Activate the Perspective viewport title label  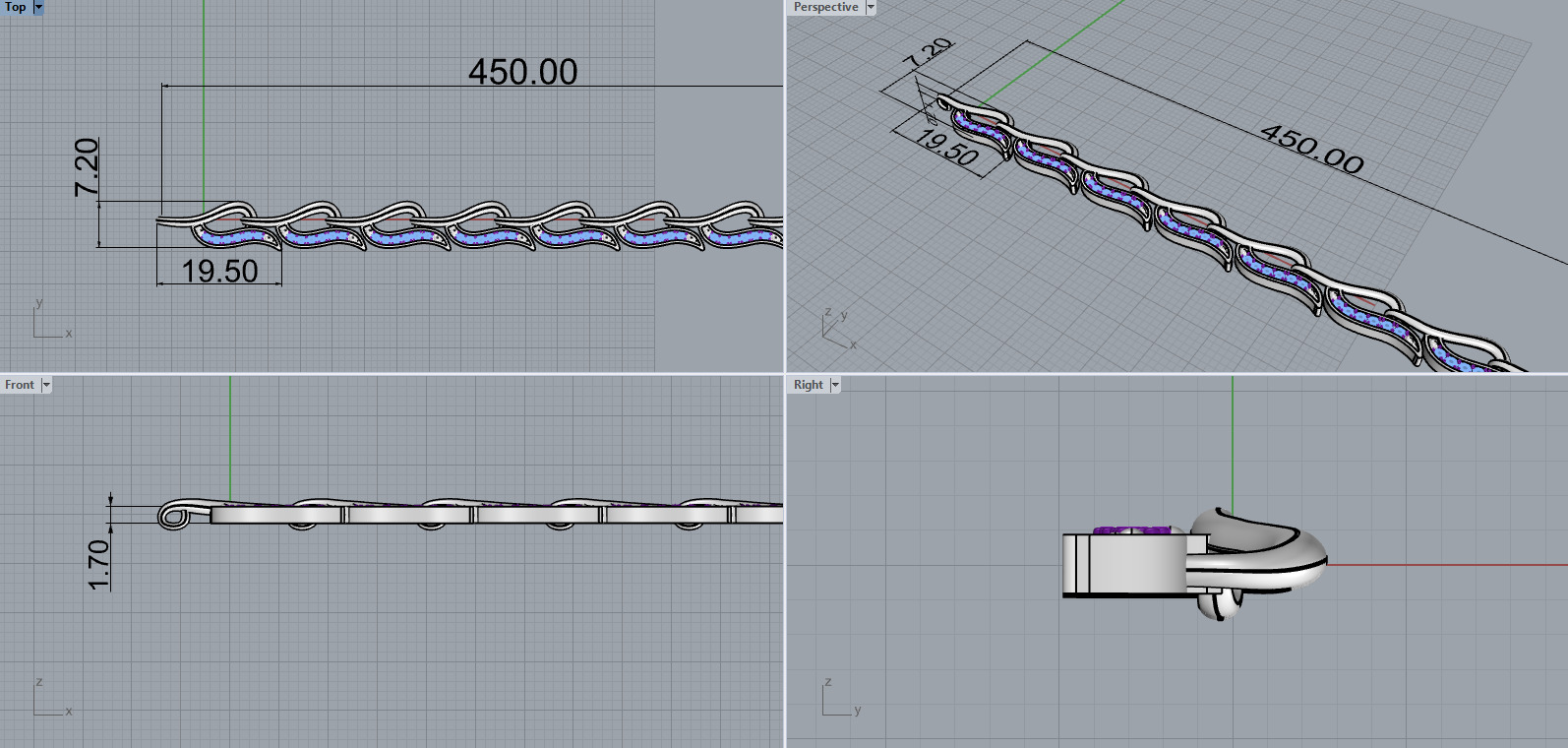pyautogui.click(x=826, y=7)
